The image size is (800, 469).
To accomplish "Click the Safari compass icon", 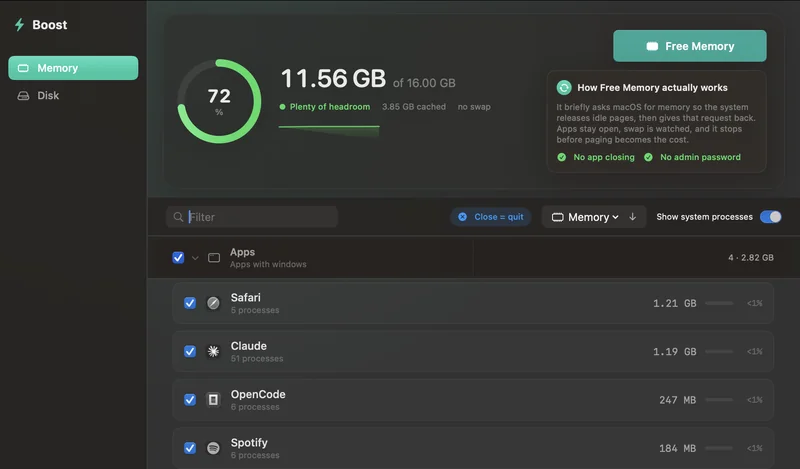I will coord(213,303).
